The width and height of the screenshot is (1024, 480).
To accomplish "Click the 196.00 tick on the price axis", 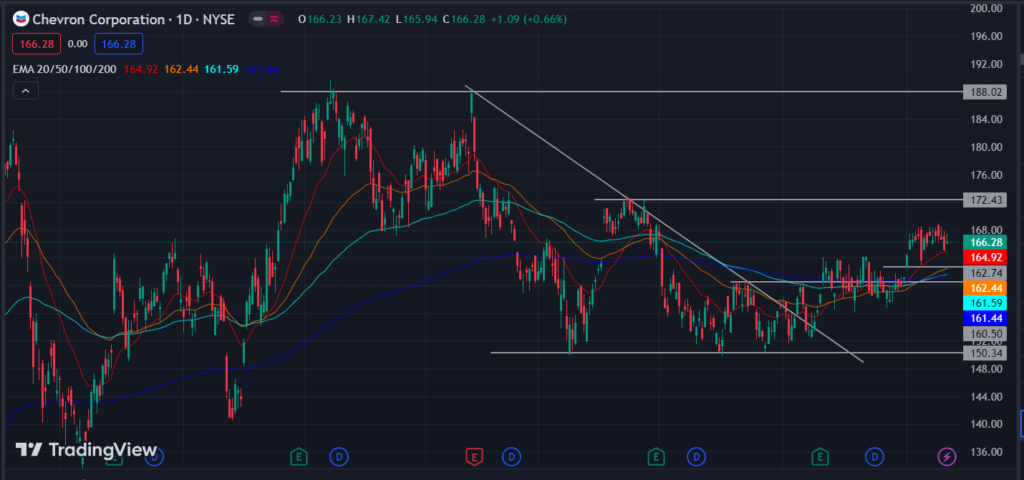I will pyautogui.click(x=986, y=36).
